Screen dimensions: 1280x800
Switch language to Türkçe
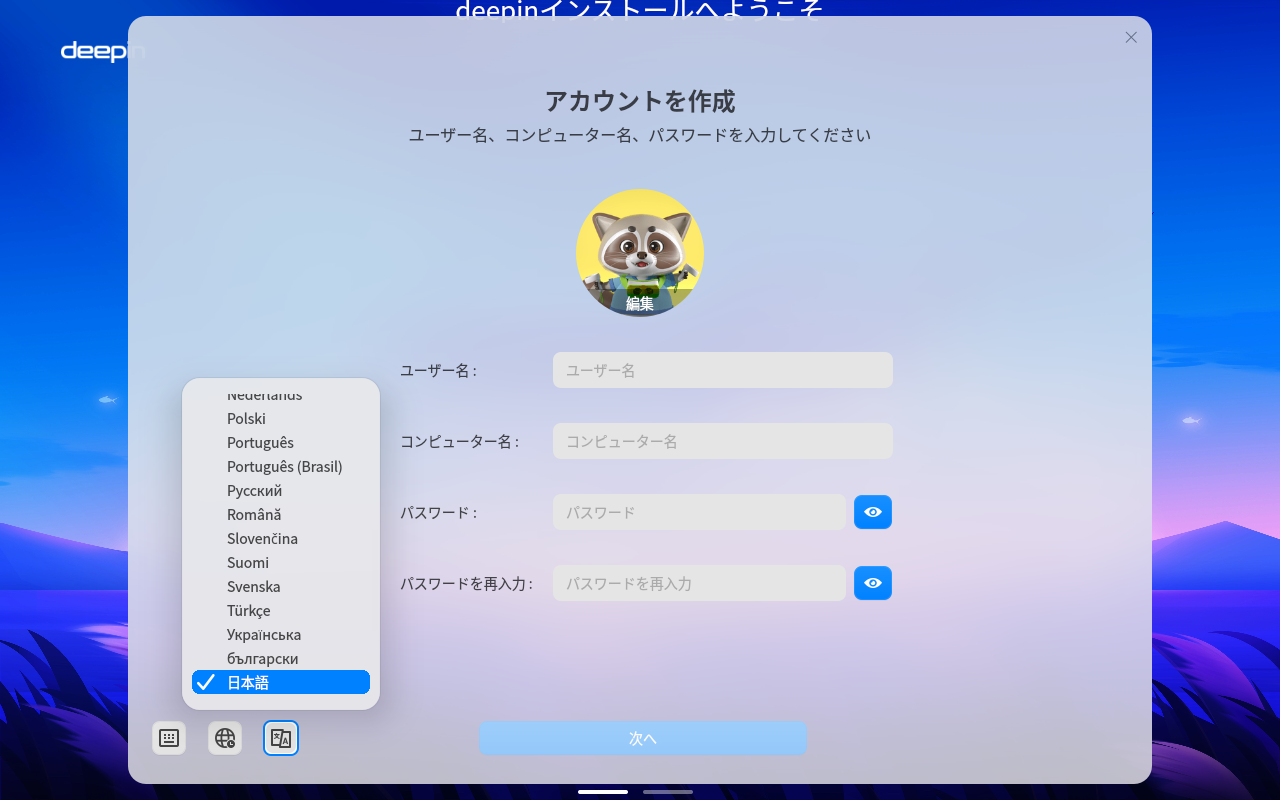coord(281,610)
